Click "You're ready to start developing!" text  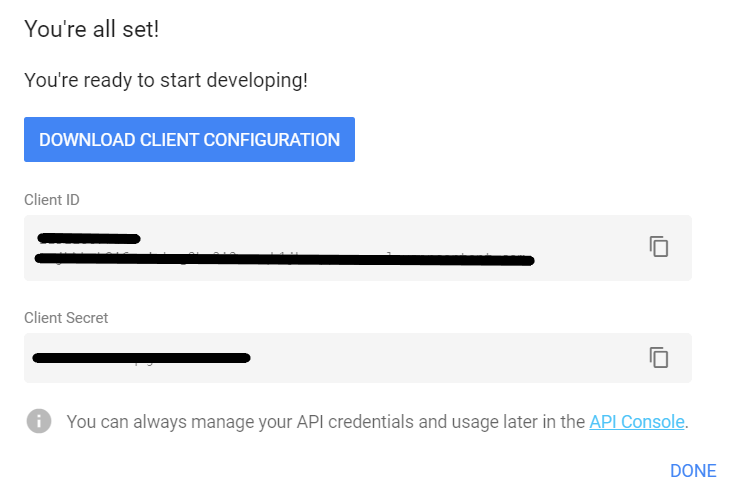click(166, 80)
